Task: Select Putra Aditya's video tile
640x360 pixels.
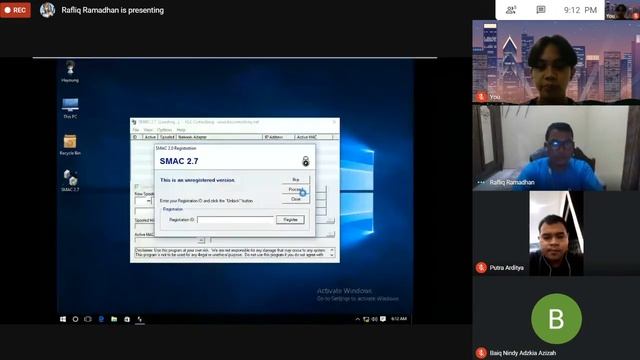Action: pyautogui.click(x=556, y=233)
